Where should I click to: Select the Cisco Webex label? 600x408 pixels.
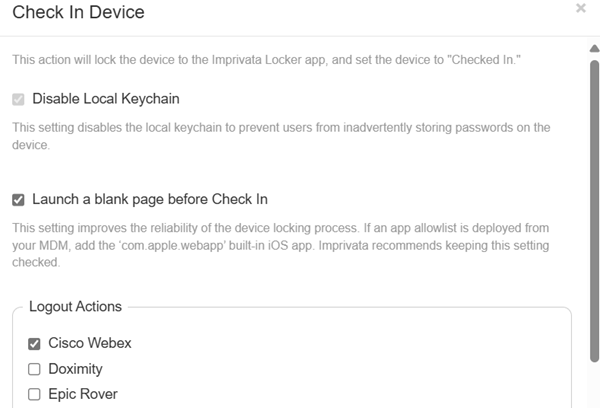[90, 344]
